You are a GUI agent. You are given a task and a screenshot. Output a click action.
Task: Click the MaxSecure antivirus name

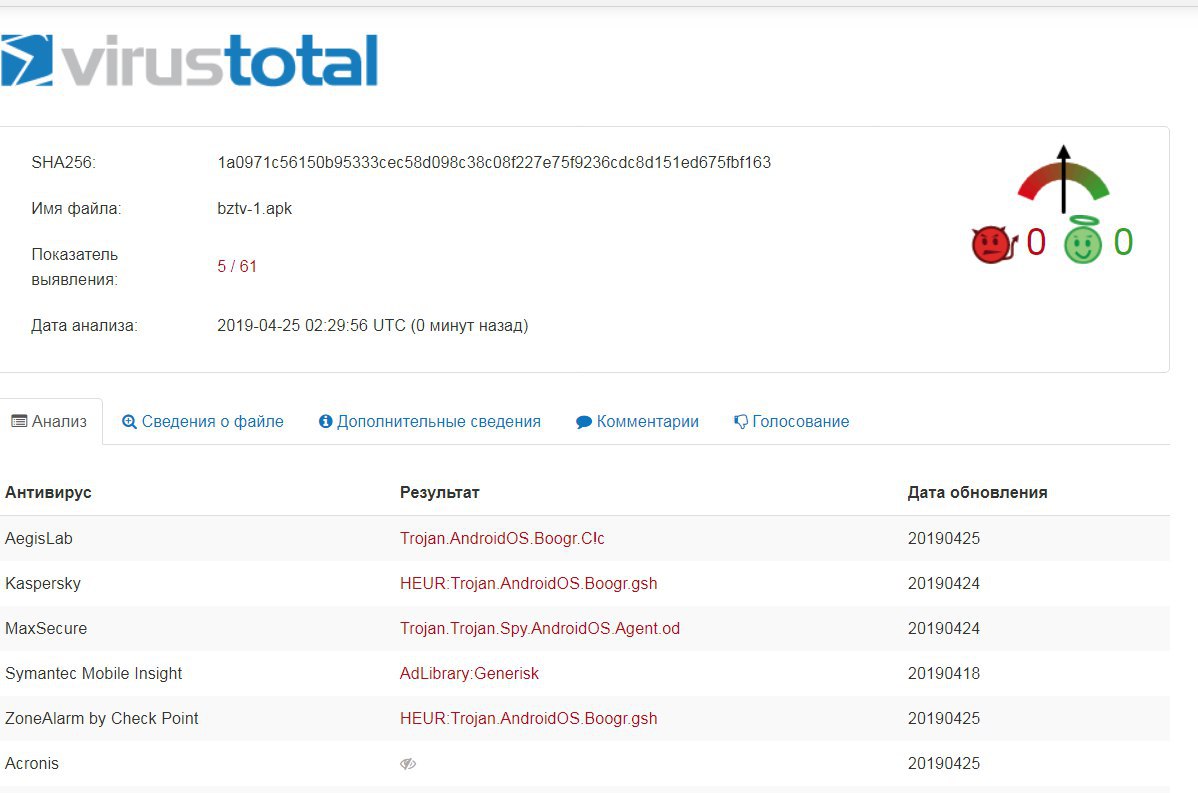[46, 628]
